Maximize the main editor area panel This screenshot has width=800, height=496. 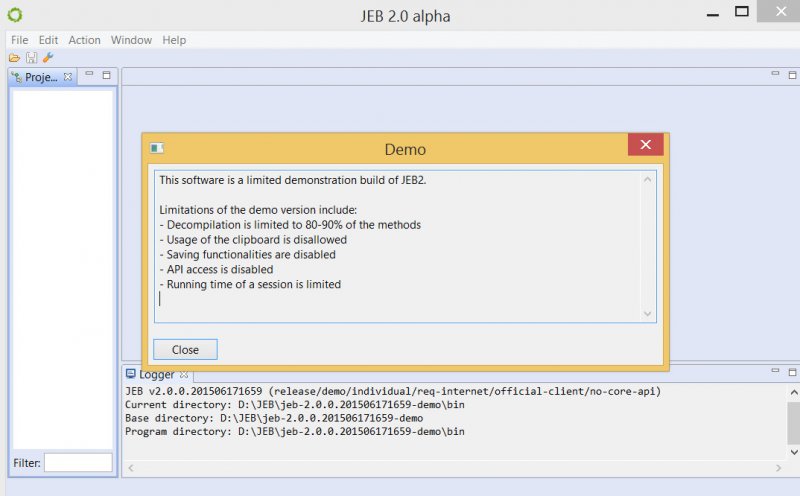792,75
